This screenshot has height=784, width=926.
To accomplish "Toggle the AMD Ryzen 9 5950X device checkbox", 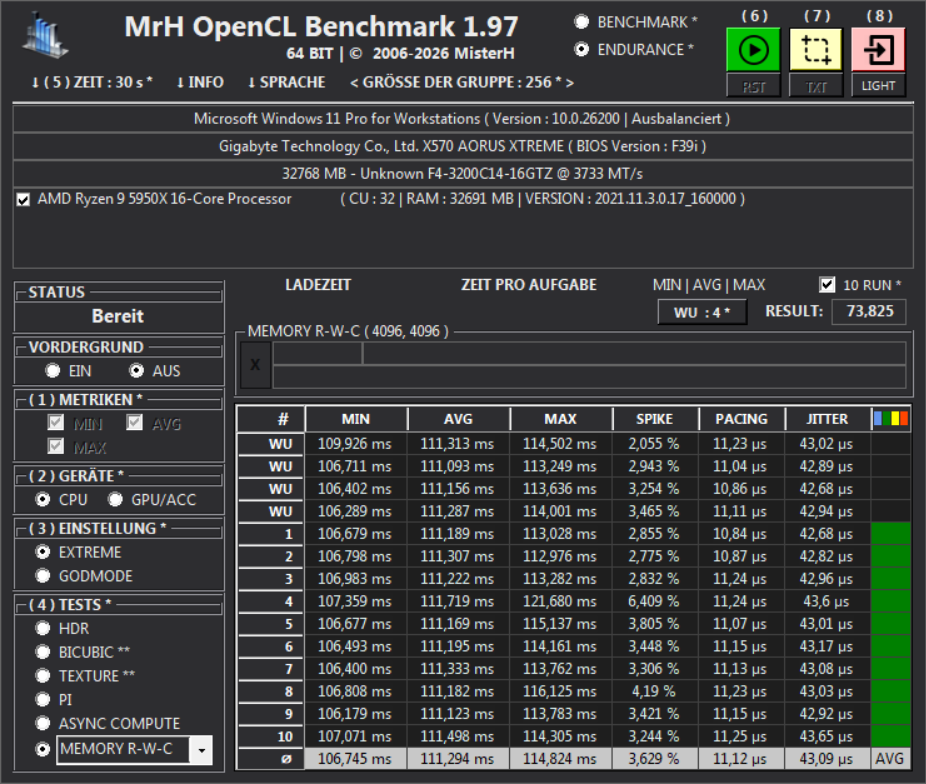I will coord(23,200).
